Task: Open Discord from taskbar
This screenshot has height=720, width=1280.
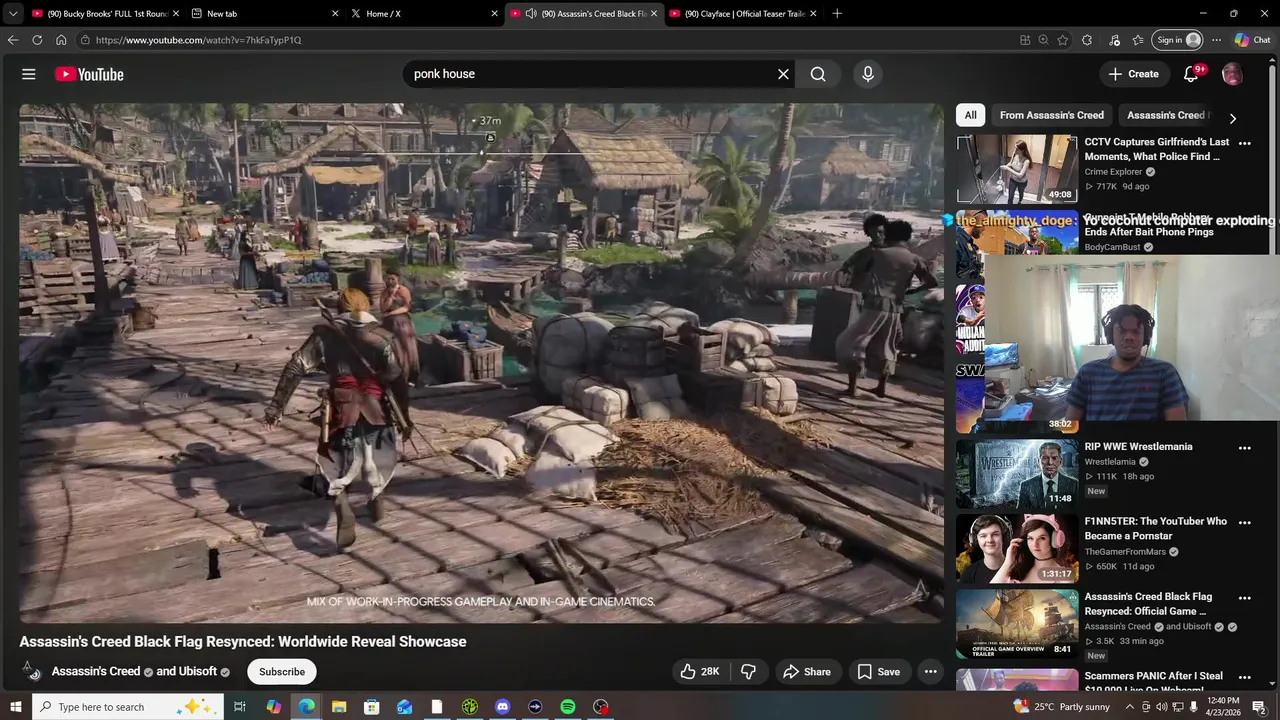Action: tap(502, 707)
